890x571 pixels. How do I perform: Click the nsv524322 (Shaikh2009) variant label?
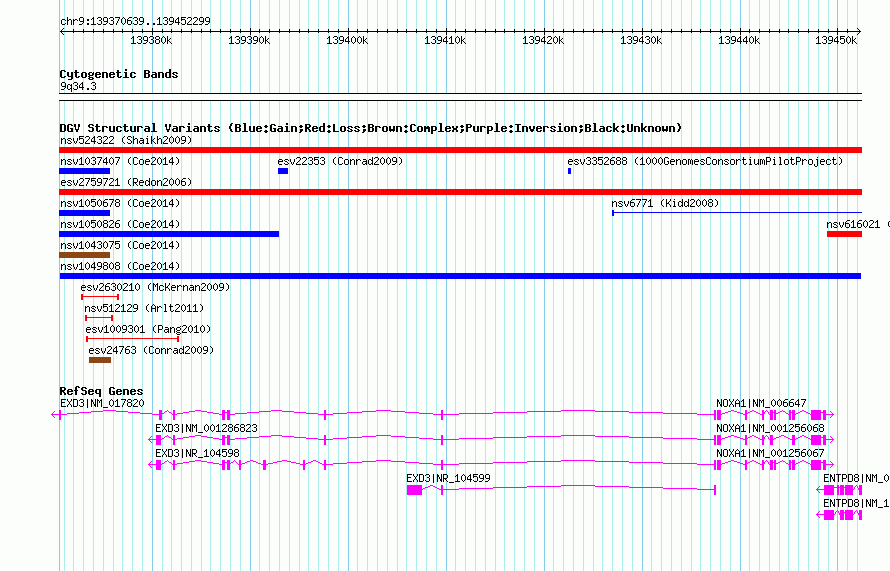coord(126,140)
